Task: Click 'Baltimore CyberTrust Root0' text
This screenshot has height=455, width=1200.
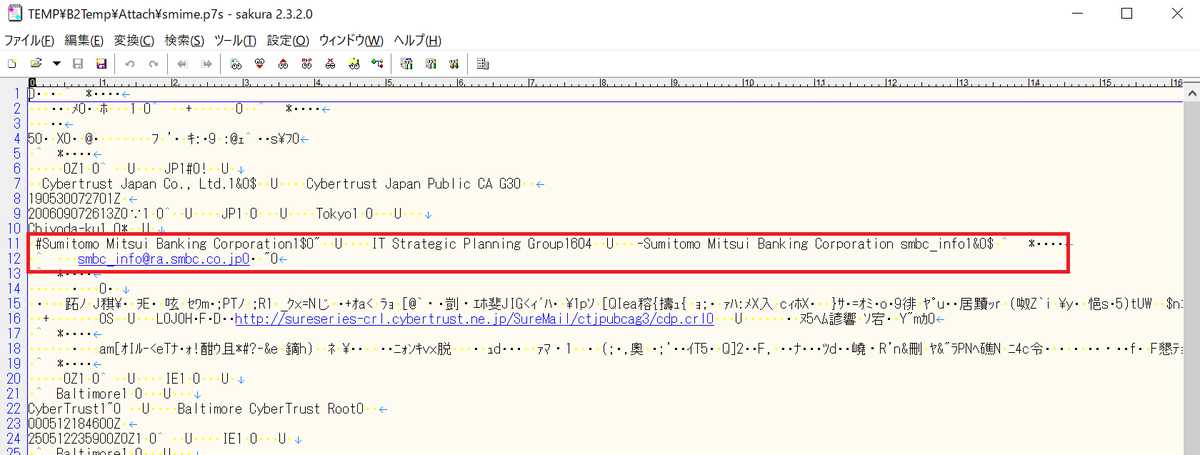Action: (269, 408)
